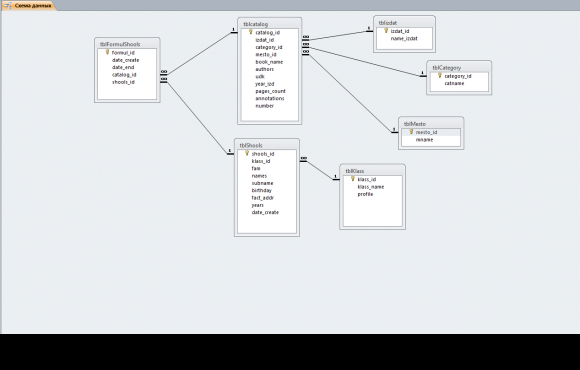Viewport: 580px width, 370px height.
Task: Click the klass_id primary key icon
Action: pos(353,179)
